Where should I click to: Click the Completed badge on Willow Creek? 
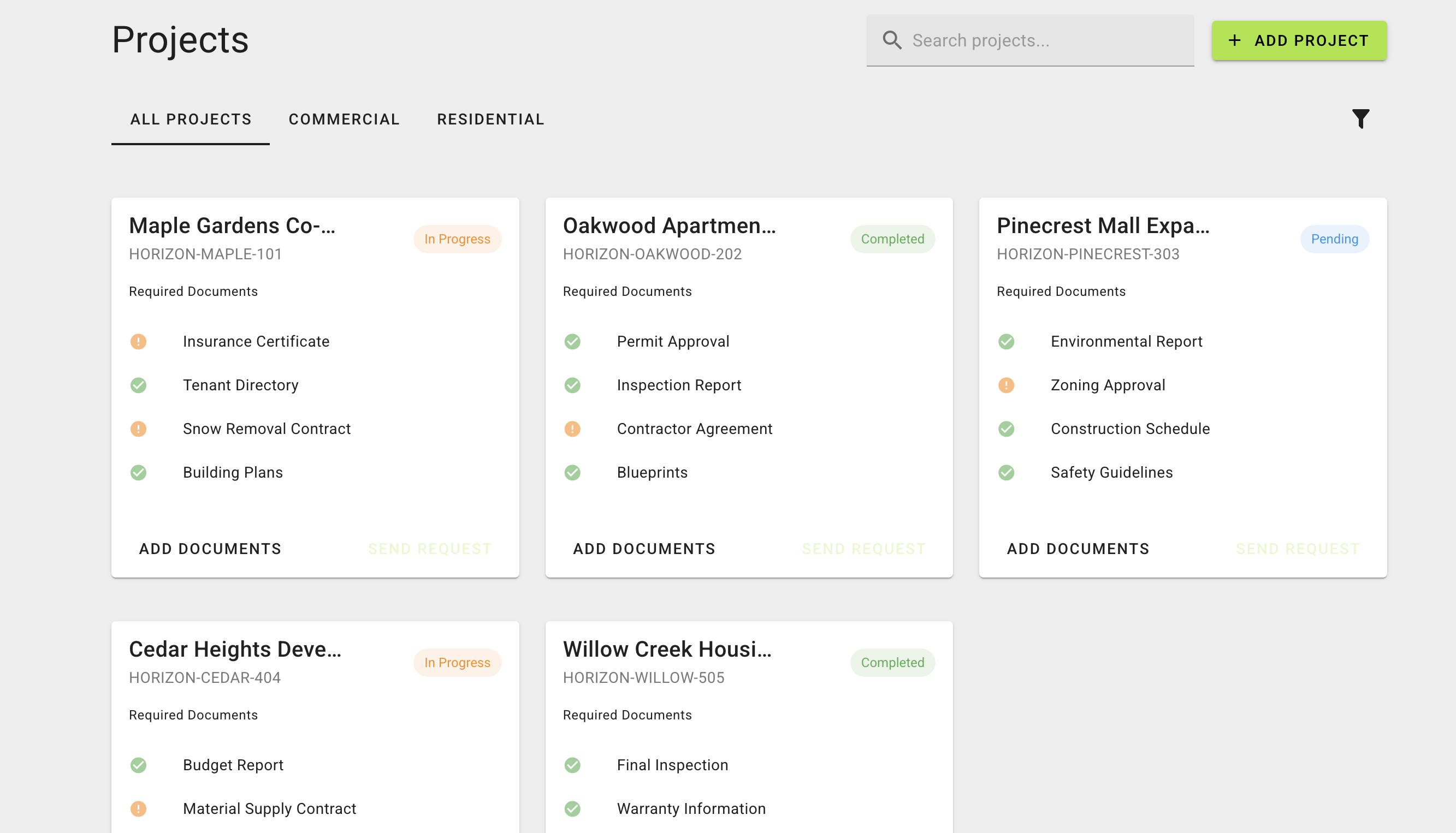[892, 663]
